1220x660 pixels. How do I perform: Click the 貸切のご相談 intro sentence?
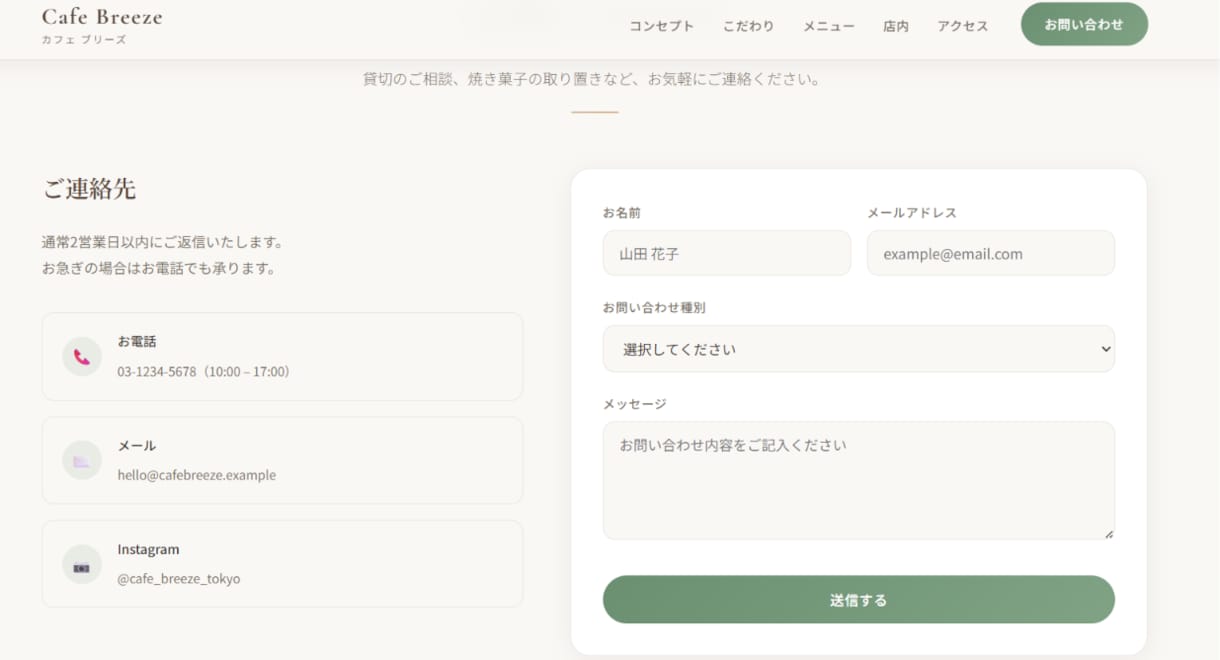coord(594,79)
